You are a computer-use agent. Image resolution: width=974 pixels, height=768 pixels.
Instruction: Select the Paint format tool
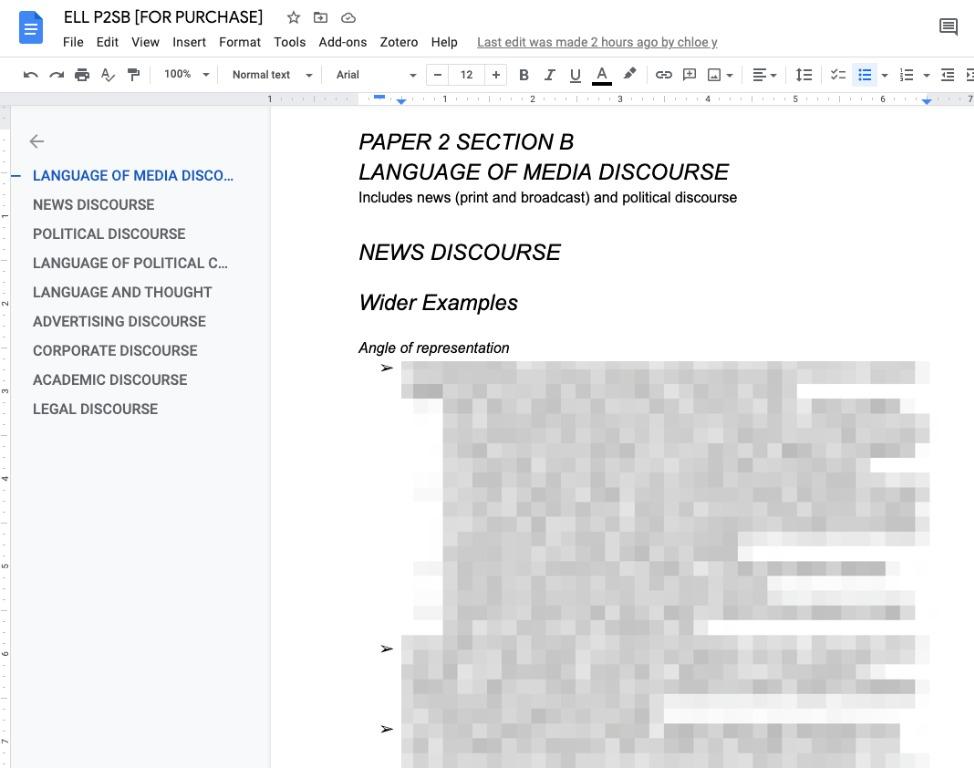pos(133,75)
